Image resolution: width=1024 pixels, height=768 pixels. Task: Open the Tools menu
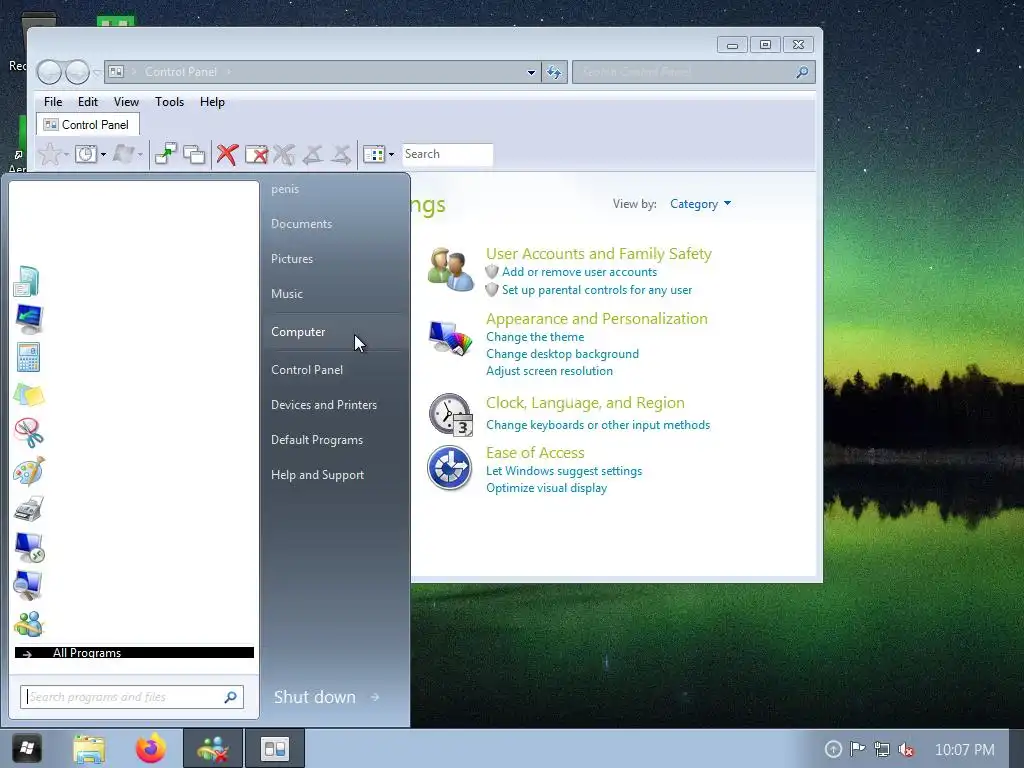click(169, 102)
